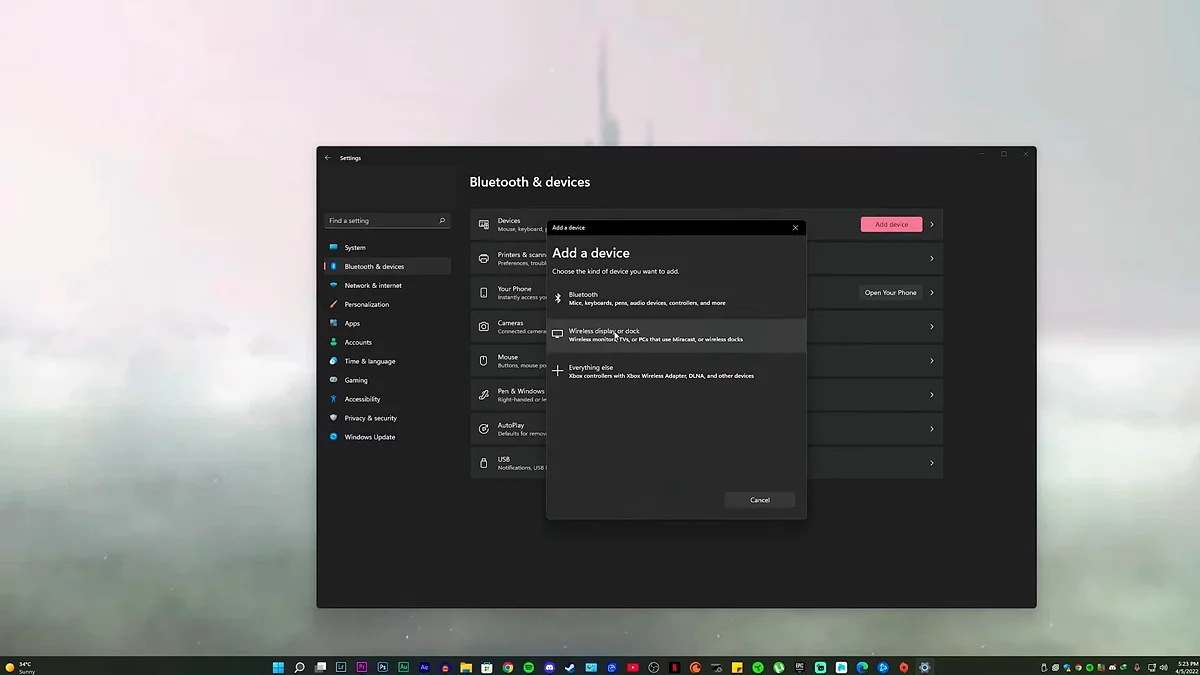Launch Photoshop from the taskbar

coord(383,667)
